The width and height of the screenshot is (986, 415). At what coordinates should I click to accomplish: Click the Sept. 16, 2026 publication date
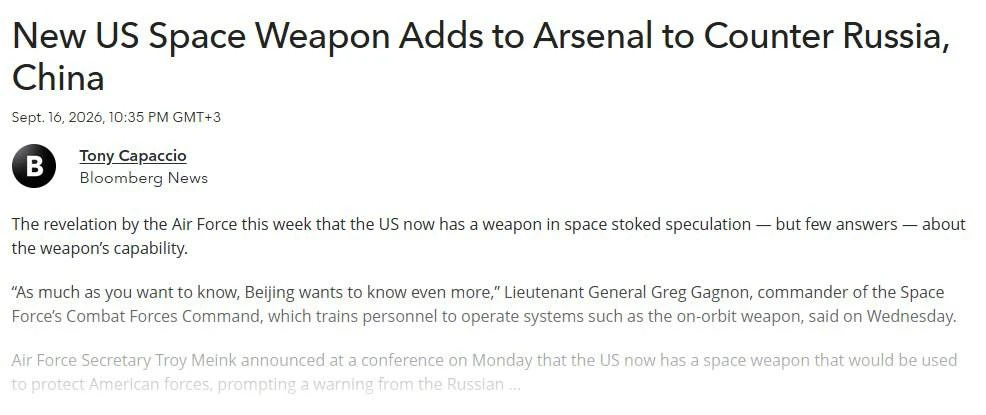(x=57, y=117)
